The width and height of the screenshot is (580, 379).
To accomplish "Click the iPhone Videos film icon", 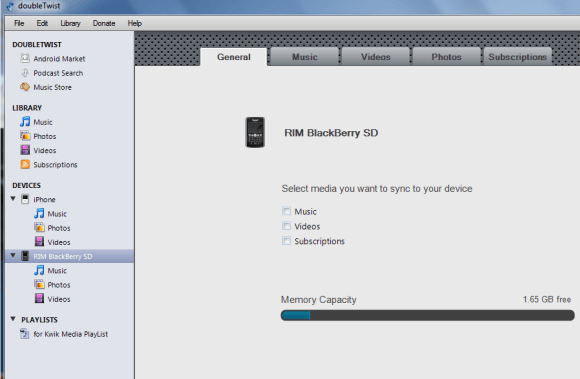I will pos(39,241).
